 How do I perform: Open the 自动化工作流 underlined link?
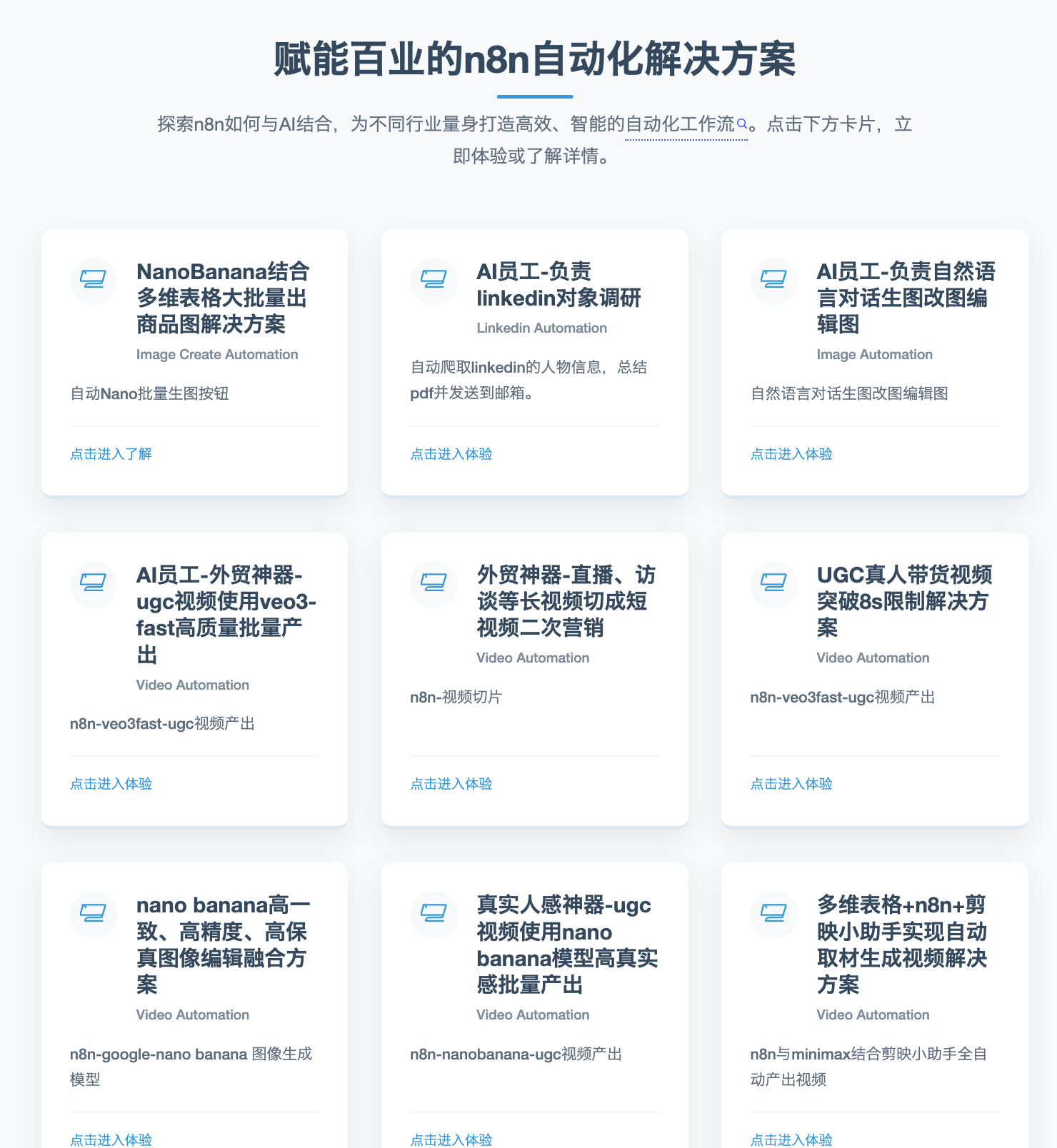679,125
